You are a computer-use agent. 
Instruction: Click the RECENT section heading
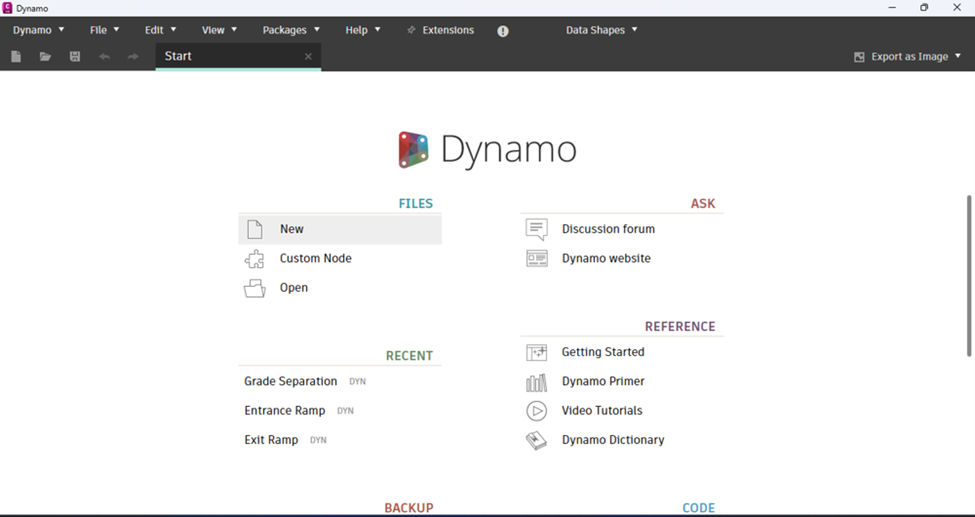tap(409, 356)
